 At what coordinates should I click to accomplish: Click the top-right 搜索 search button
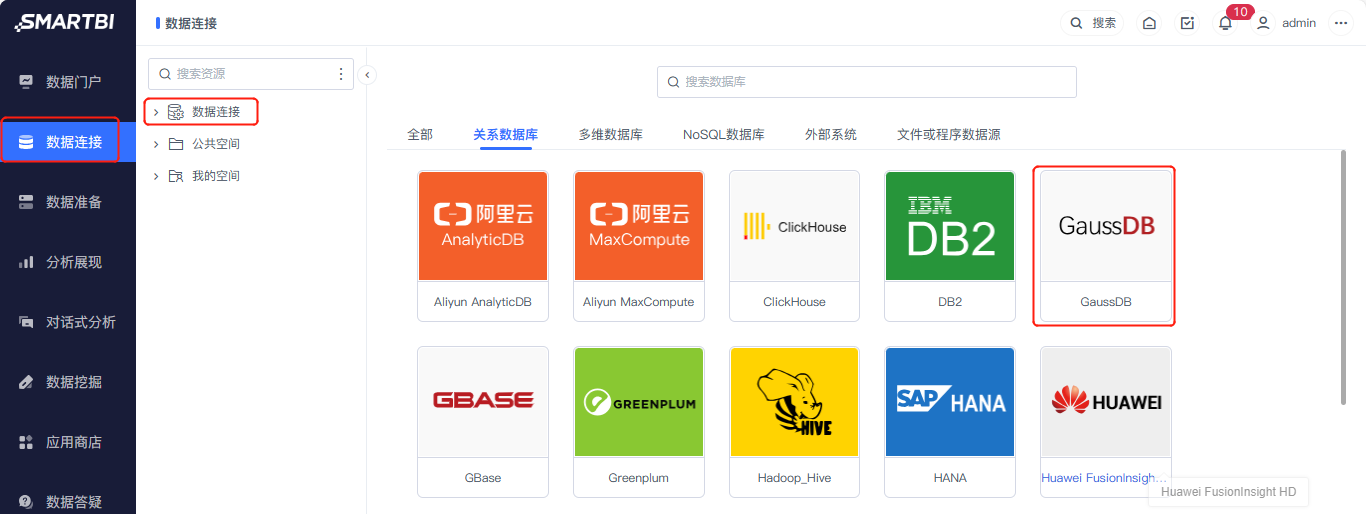[x=1092, y=23]
